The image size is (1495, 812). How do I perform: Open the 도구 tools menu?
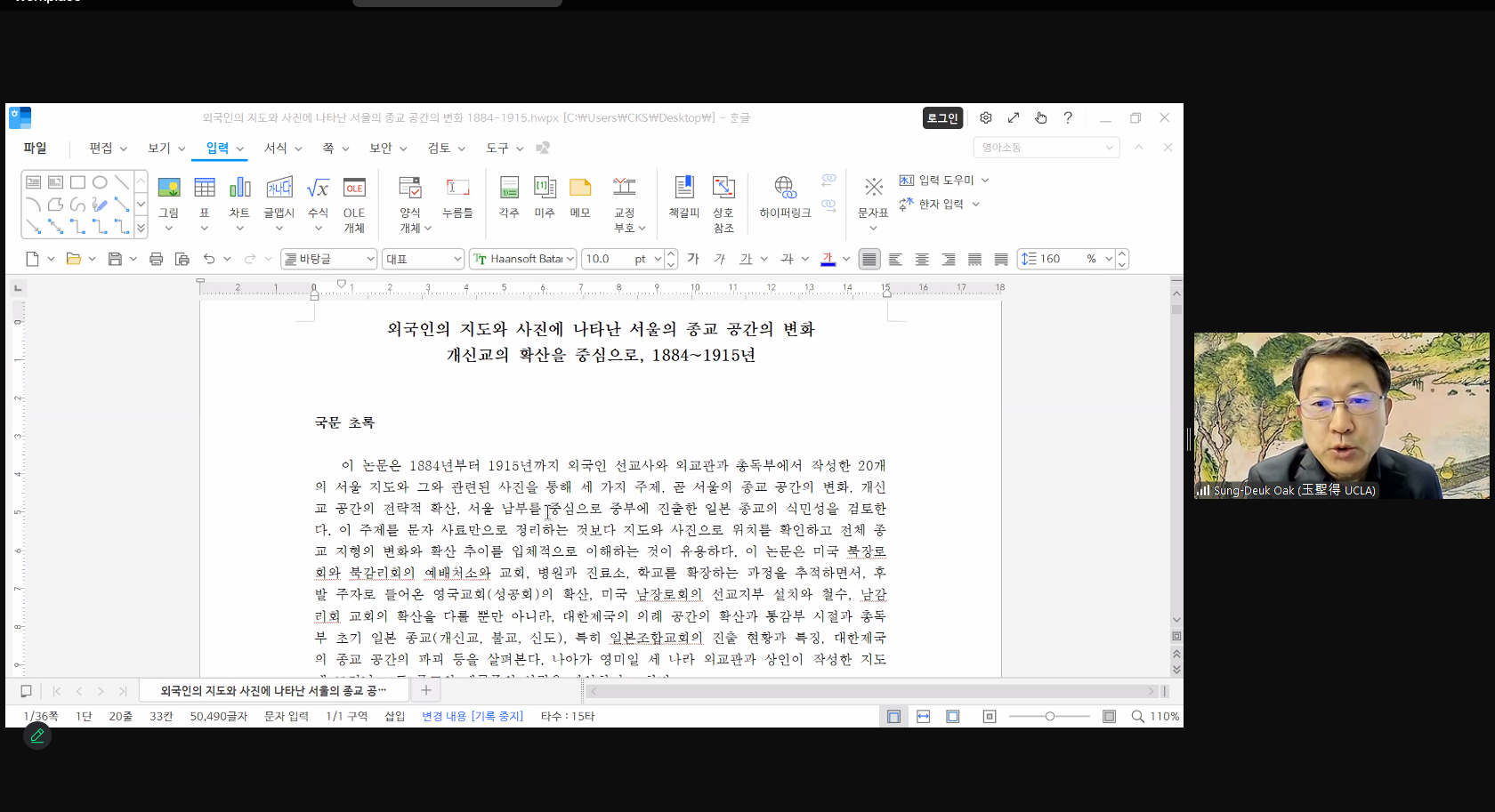[505, 148]
